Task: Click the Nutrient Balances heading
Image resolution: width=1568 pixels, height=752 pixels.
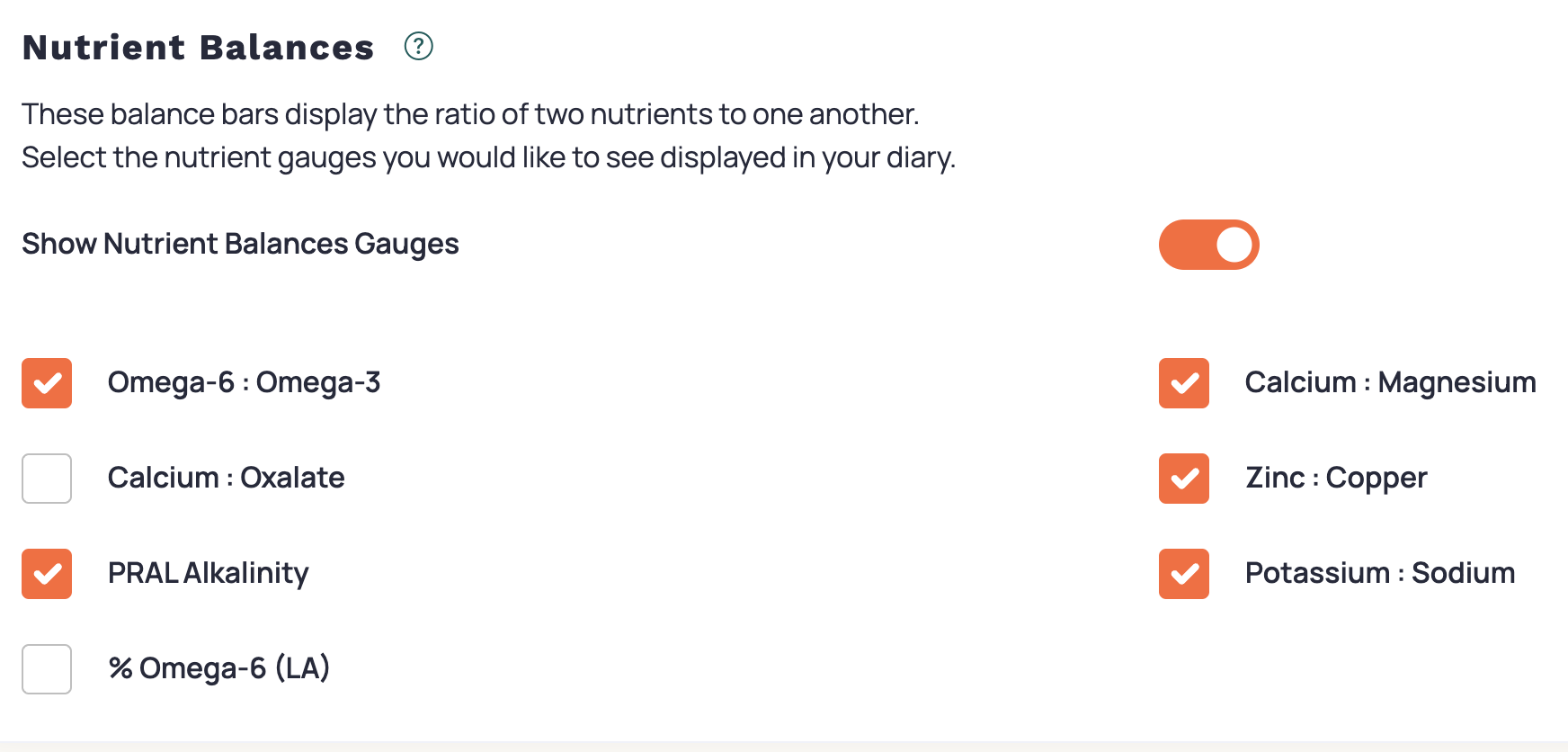Action: pyautogui.click(x=198, y=48)
